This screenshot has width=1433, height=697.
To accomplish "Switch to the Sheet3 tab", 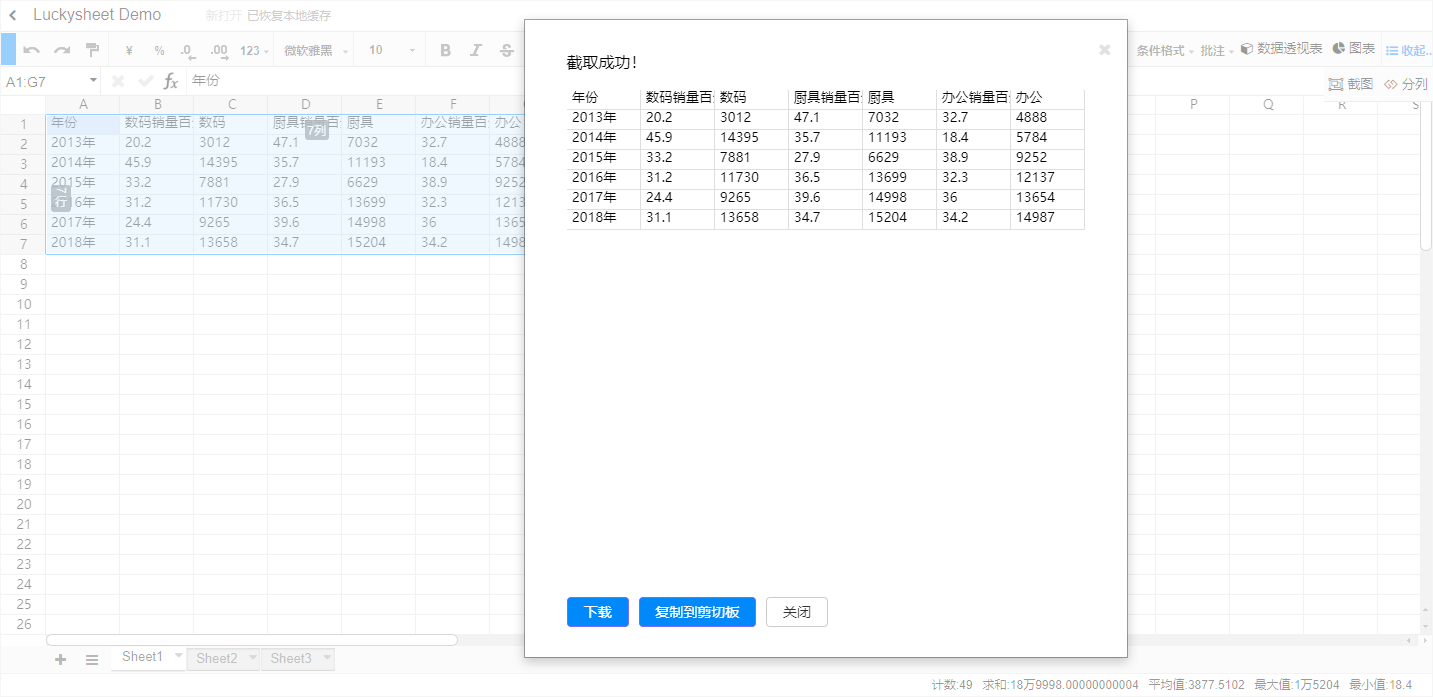I will click(x=291, y=658).
